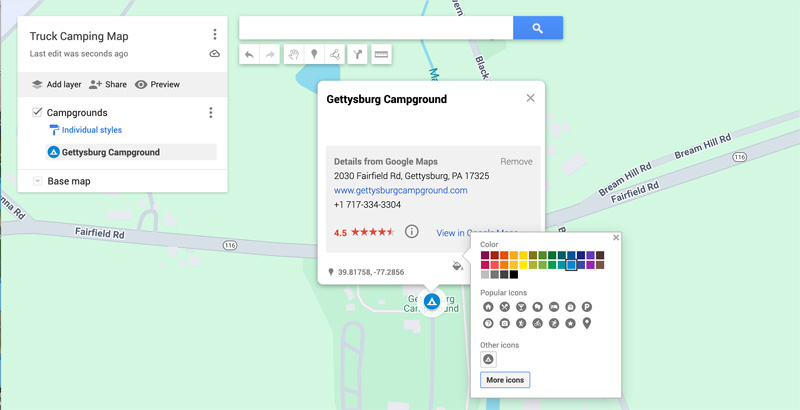
Task: Pick the black color swatch
Action: click(x=514, y=274)
